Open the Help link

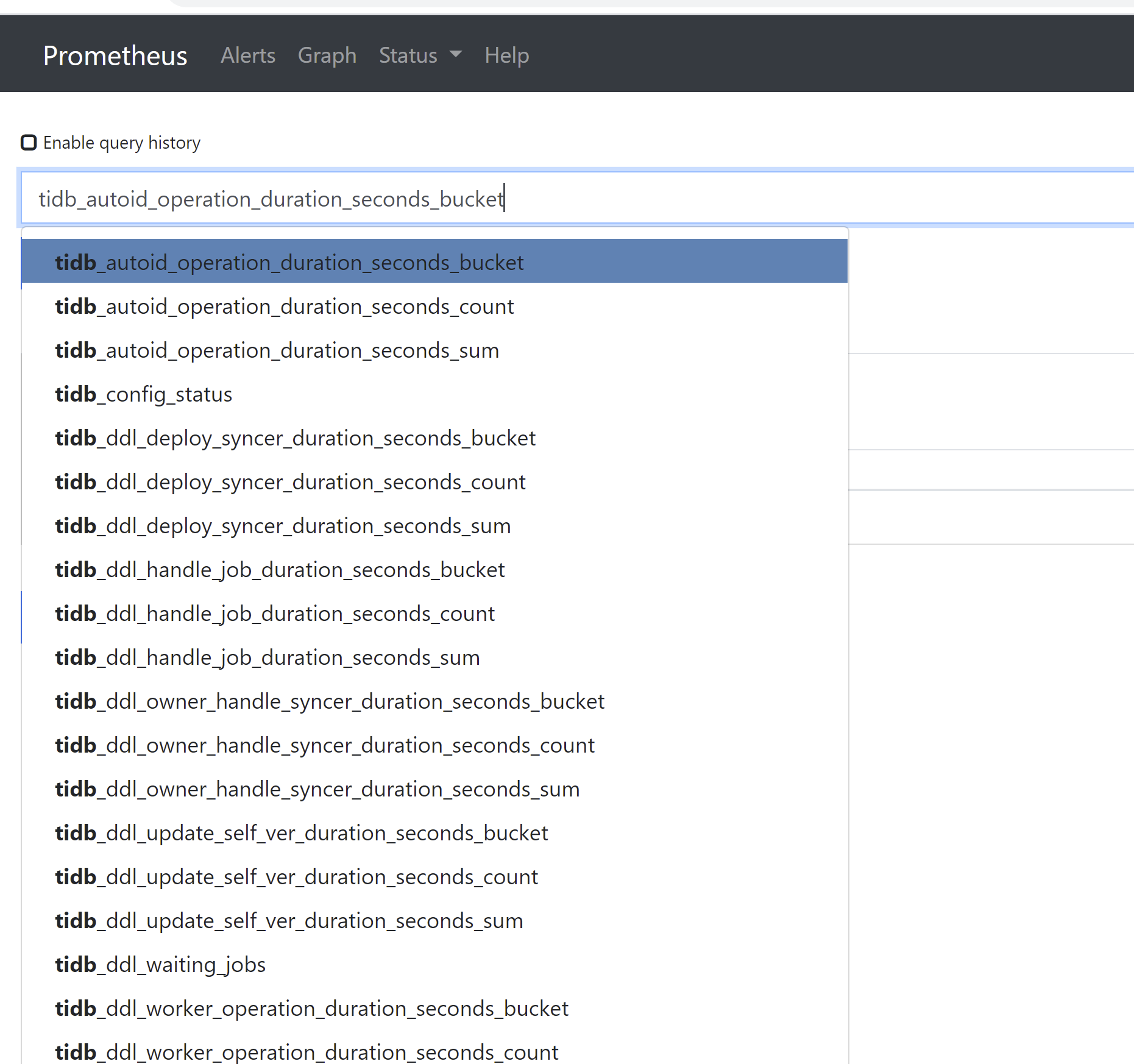(507, 55)
